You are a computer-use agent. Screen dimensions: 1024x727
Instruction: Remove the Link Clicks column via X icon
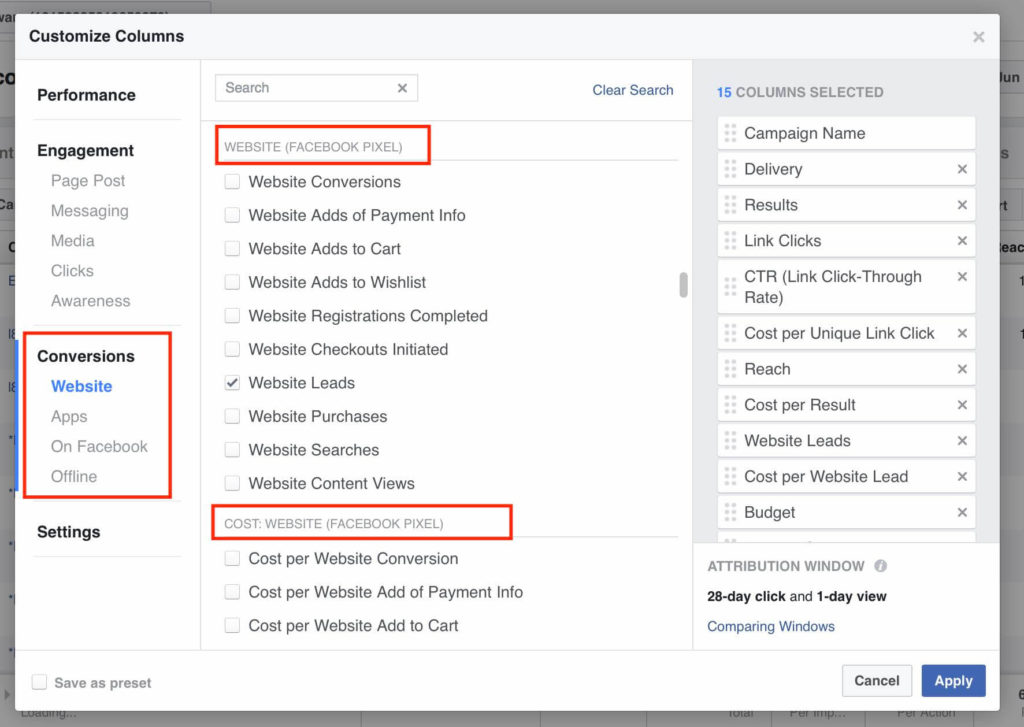pyautogui.click(x=962, y=241)
